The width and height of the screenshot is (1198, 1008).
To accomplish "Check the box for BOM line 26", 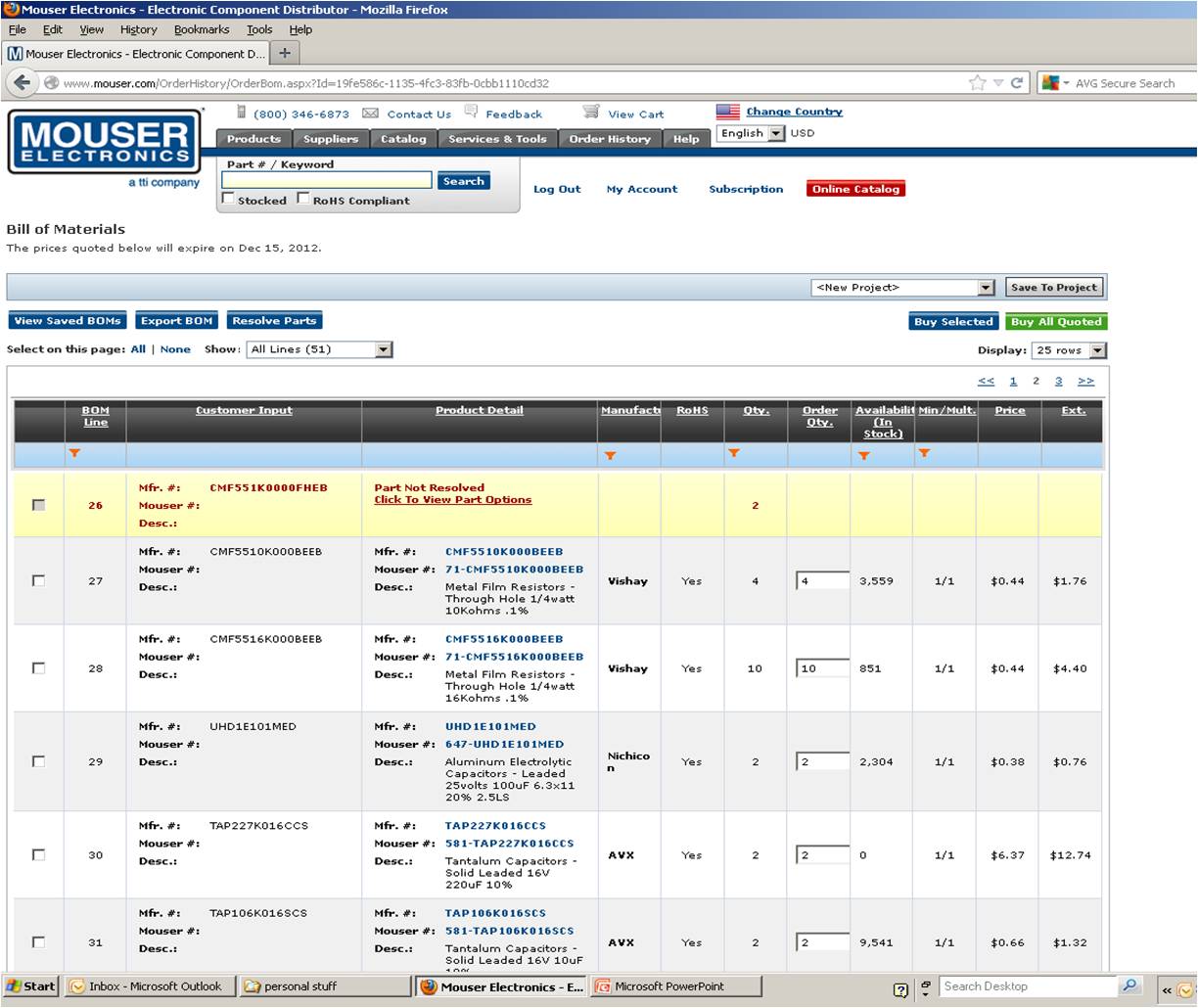I will coord(38,505).
